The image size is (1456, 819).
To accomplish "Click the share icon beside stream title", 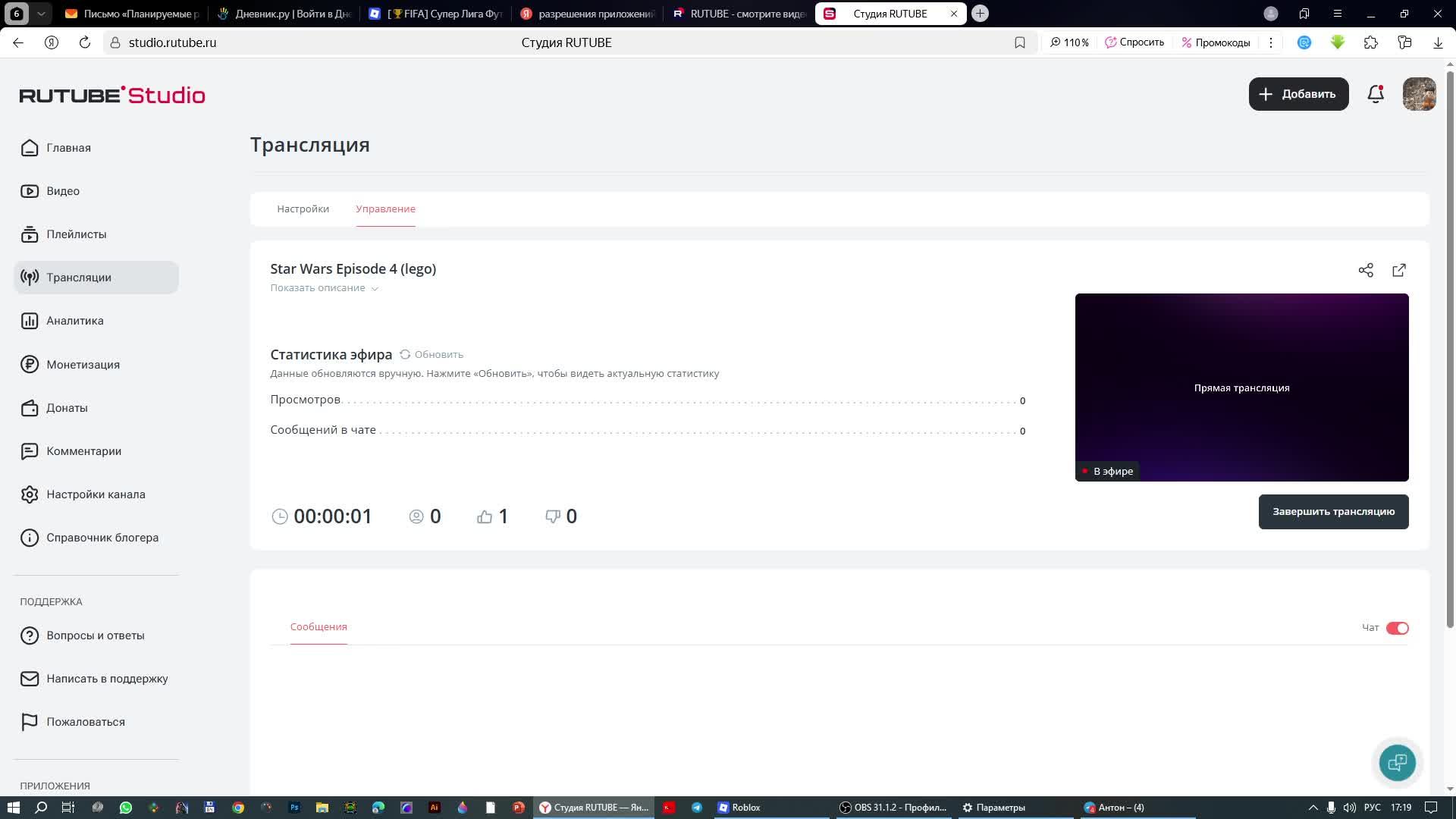I will [1366, 271].
